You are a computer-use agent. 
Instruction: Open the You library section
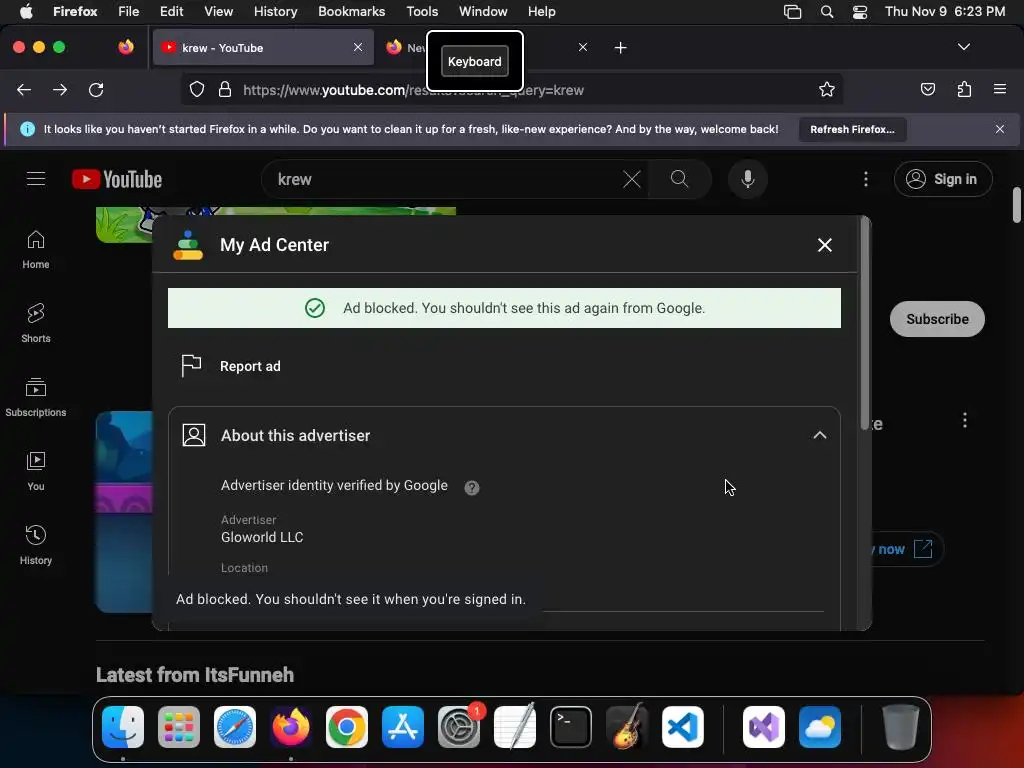coord(36,471)
